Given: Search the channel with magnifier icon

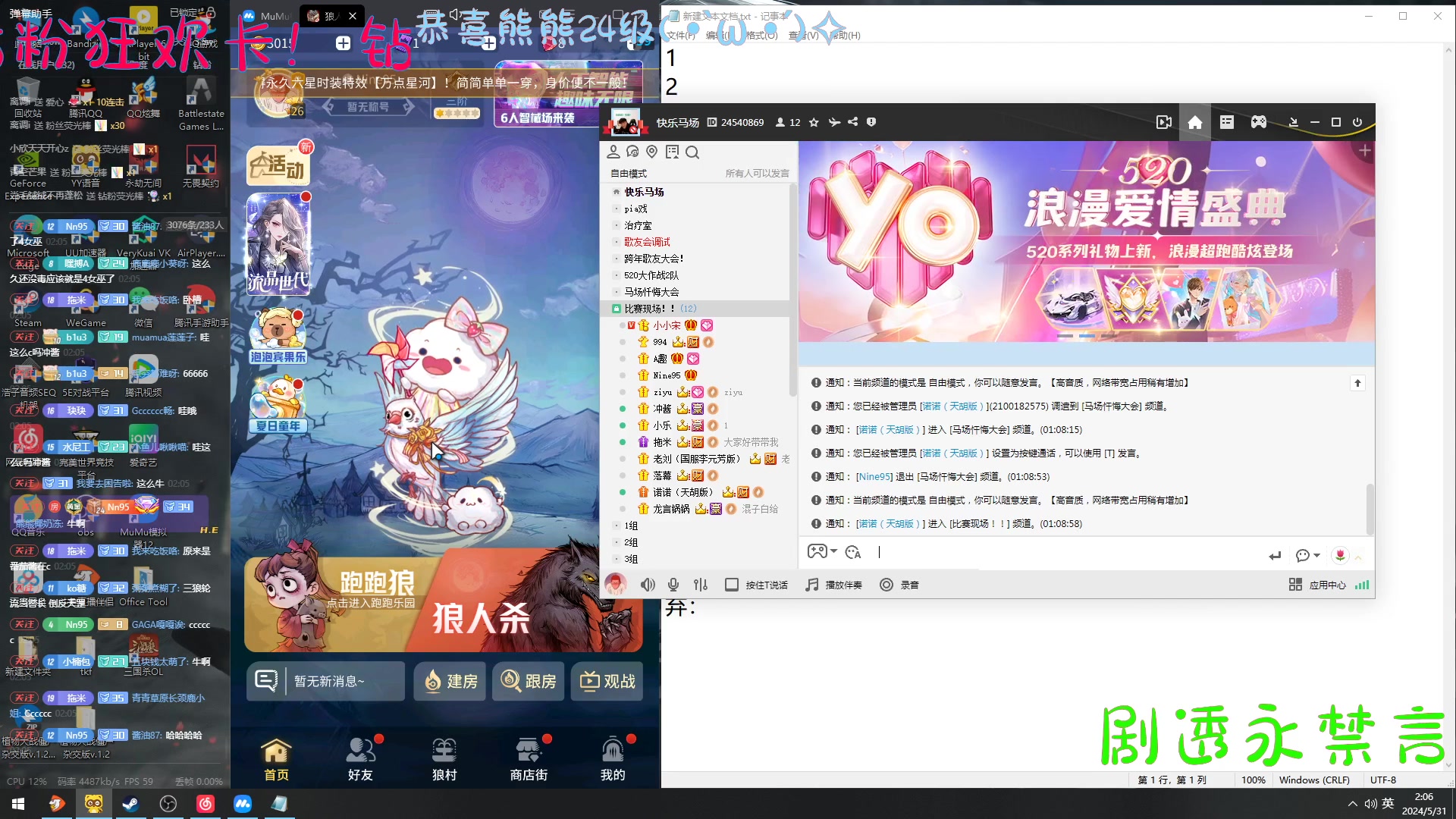Looking at the screenshot, I should pos(692,152).
